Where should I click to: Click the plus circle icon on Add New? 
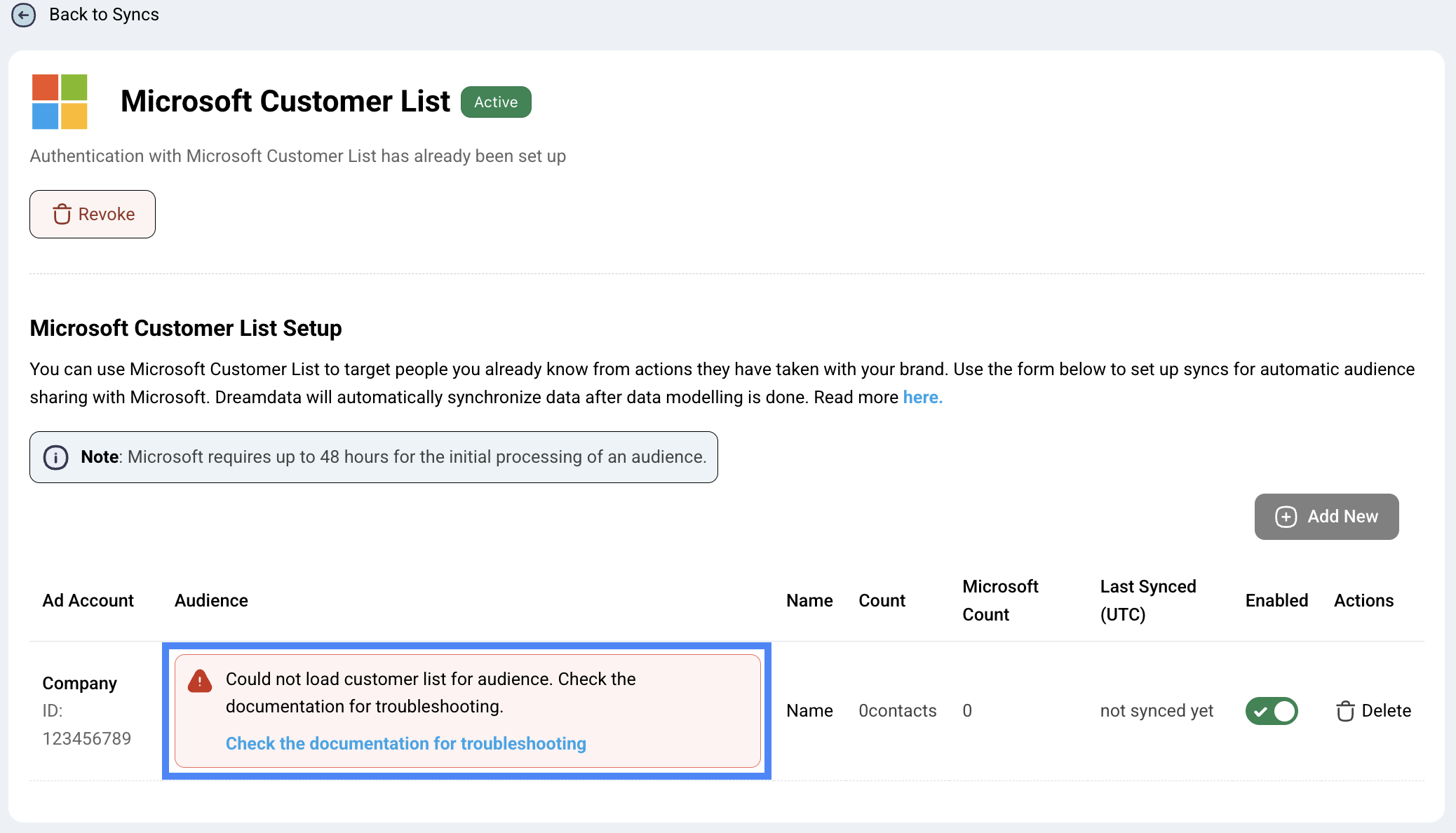[1286, 517]
